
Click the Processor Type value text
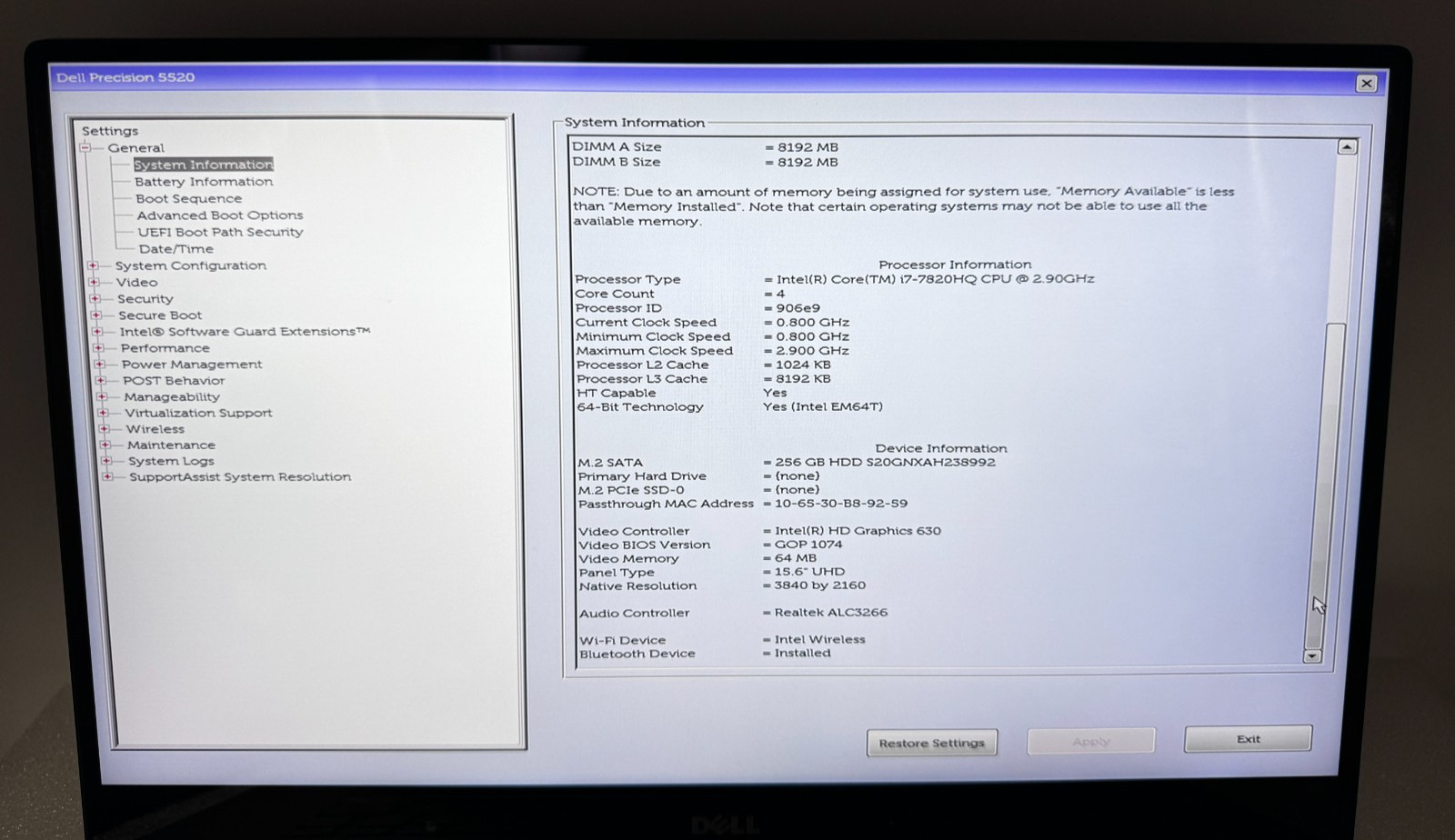[x=935, y=279]
